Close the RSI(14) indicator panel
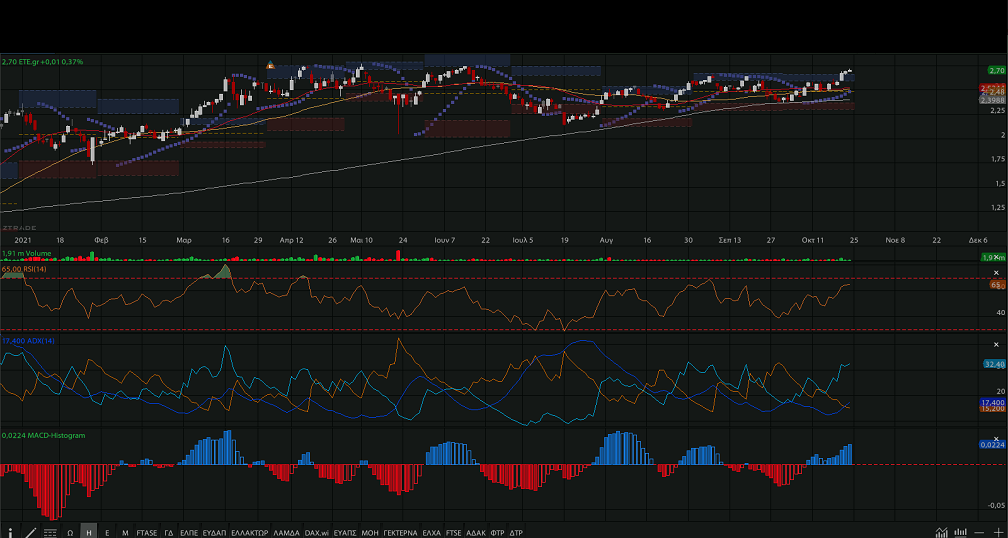Viewport: 1008px width, 538px height. [996, 272]
